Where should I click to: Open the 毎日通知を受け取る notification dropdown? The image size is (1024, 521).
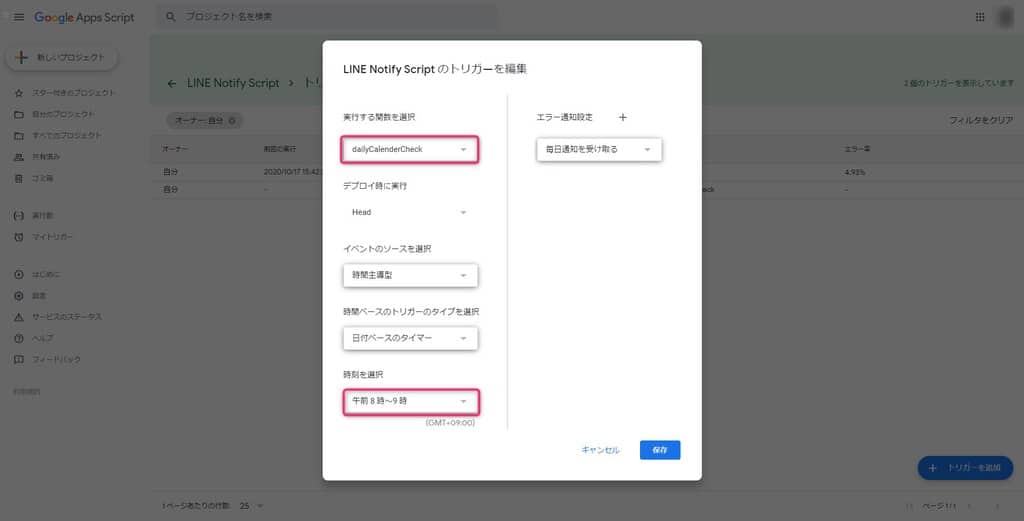[599, 150]
